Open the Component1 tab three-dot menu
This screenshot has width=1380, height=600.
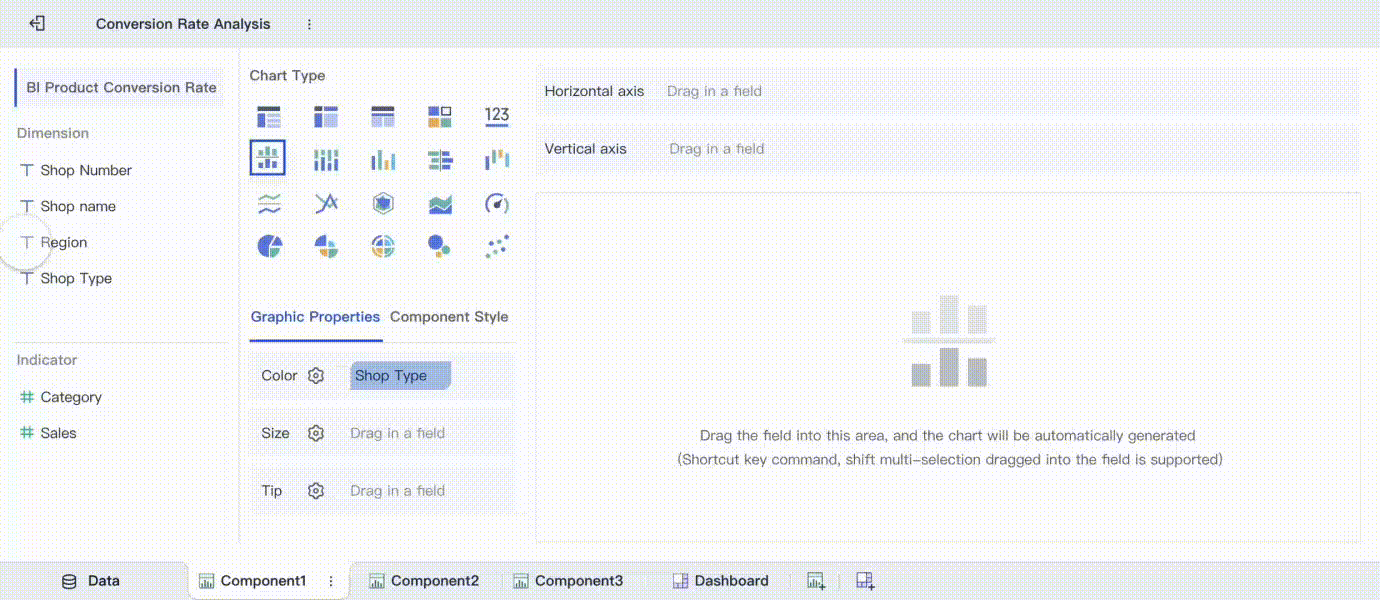tap(330, 581)
